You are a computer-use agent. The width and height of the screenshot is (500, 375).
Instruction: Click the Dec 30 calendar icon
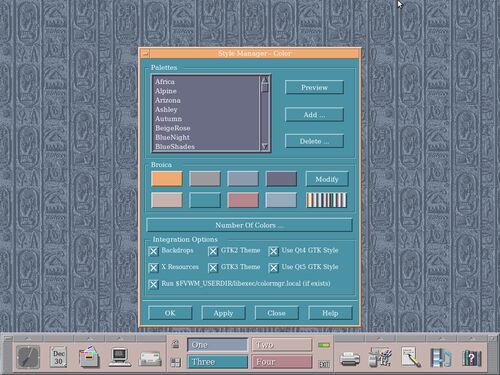click(x=59, y=357)
